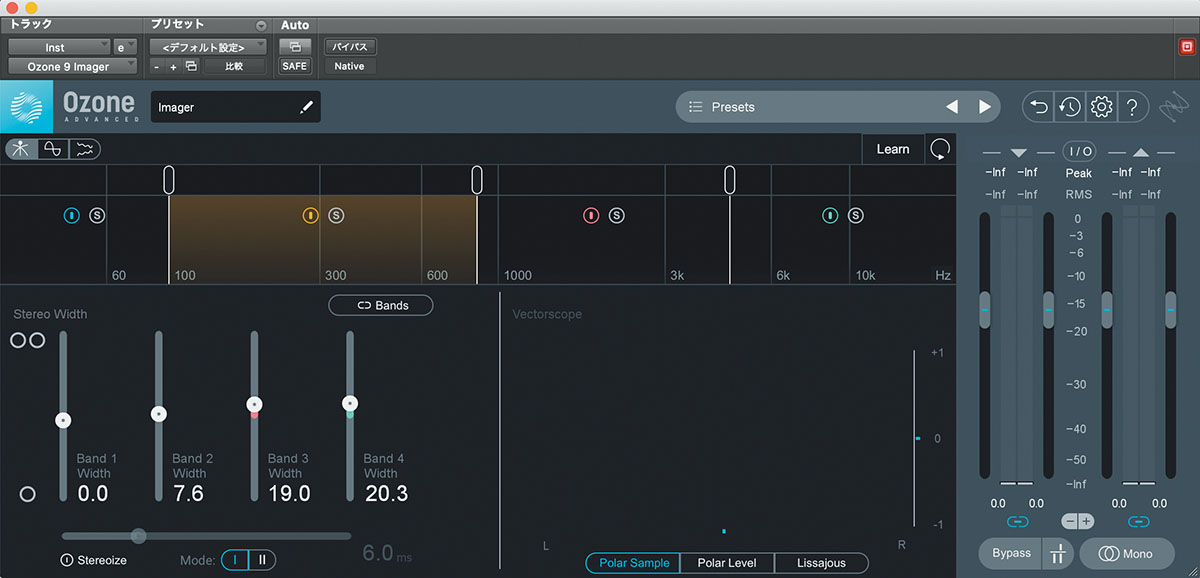The width and height of the screenshot is (1200, 578).
Task: Go to the previous preset arrow
Action: [x=952, y=107]
